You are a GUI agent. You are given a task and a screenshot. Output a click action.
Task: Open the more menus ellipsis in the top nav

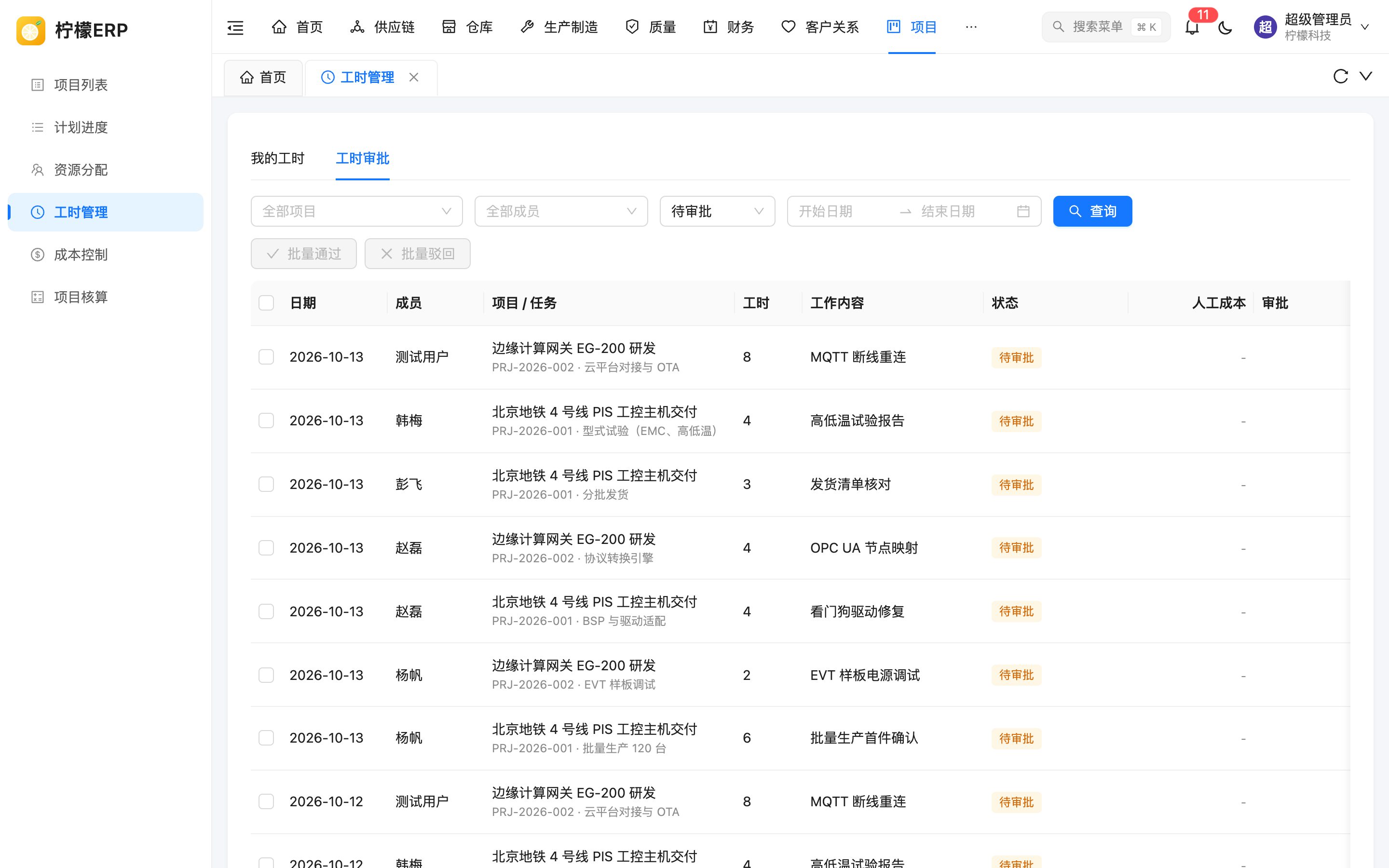coord(971,27)
